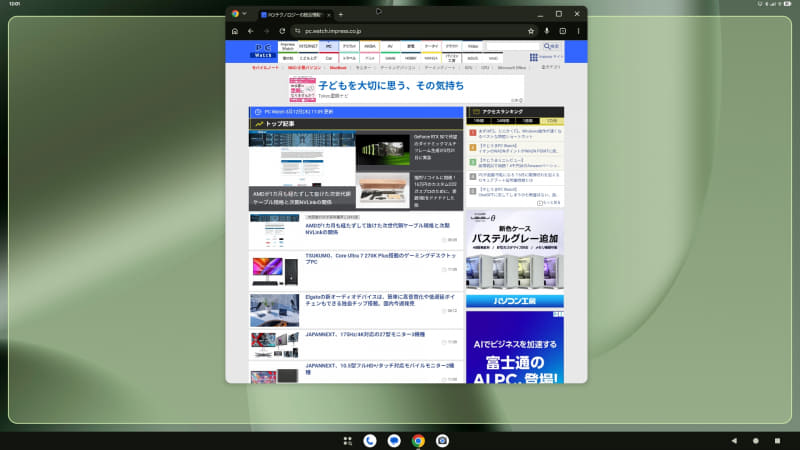Open the MacBook topic link
This screenshot has width=800, height=450.
click(338, 68)
